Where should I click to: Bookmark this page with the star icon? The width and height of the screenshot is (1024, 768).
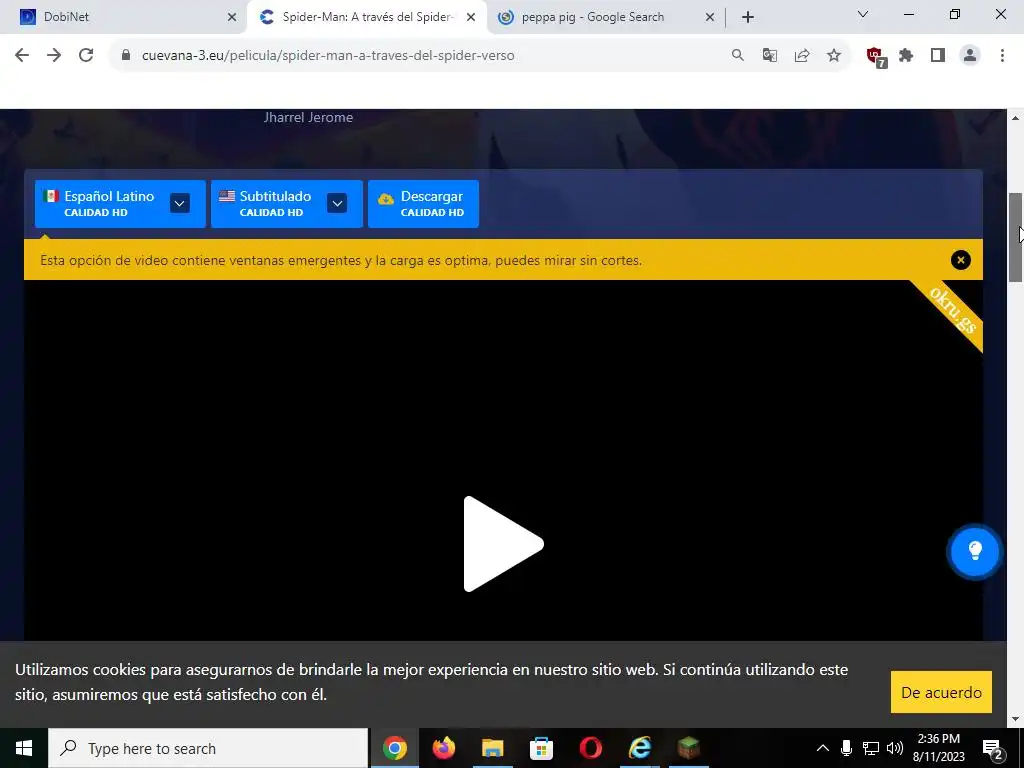click(x=834, y=56)
